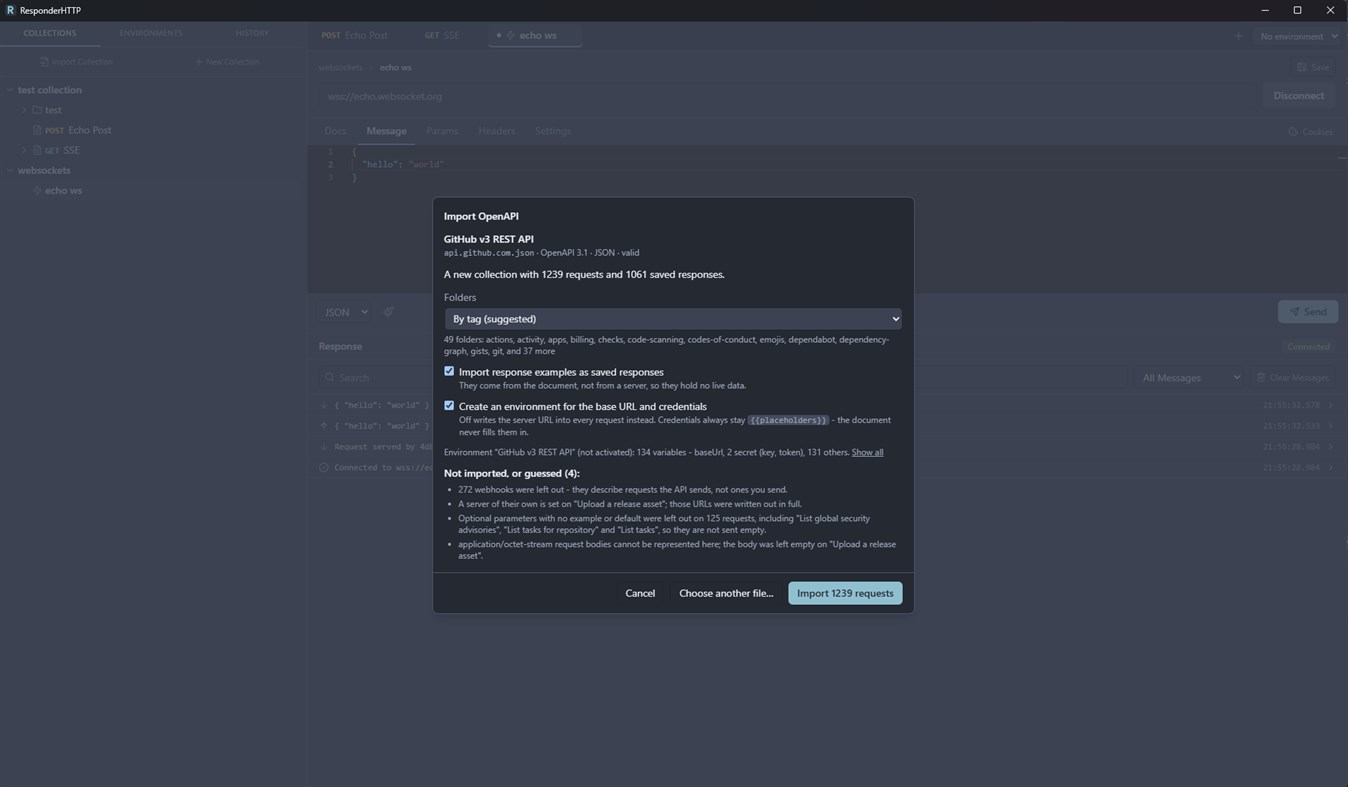Click the folder icon beside test

click(37, 110)
